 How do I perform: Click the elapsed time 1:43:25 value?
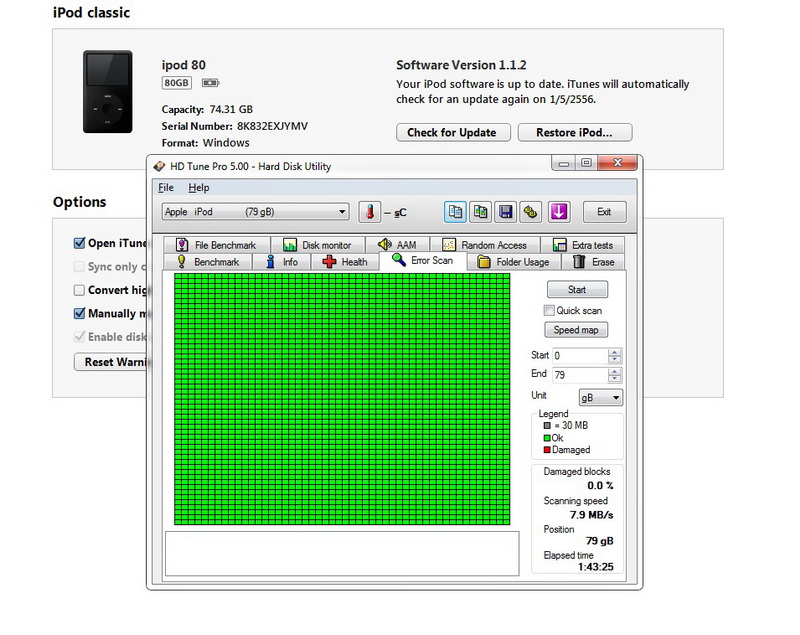[x=596, y=567]
